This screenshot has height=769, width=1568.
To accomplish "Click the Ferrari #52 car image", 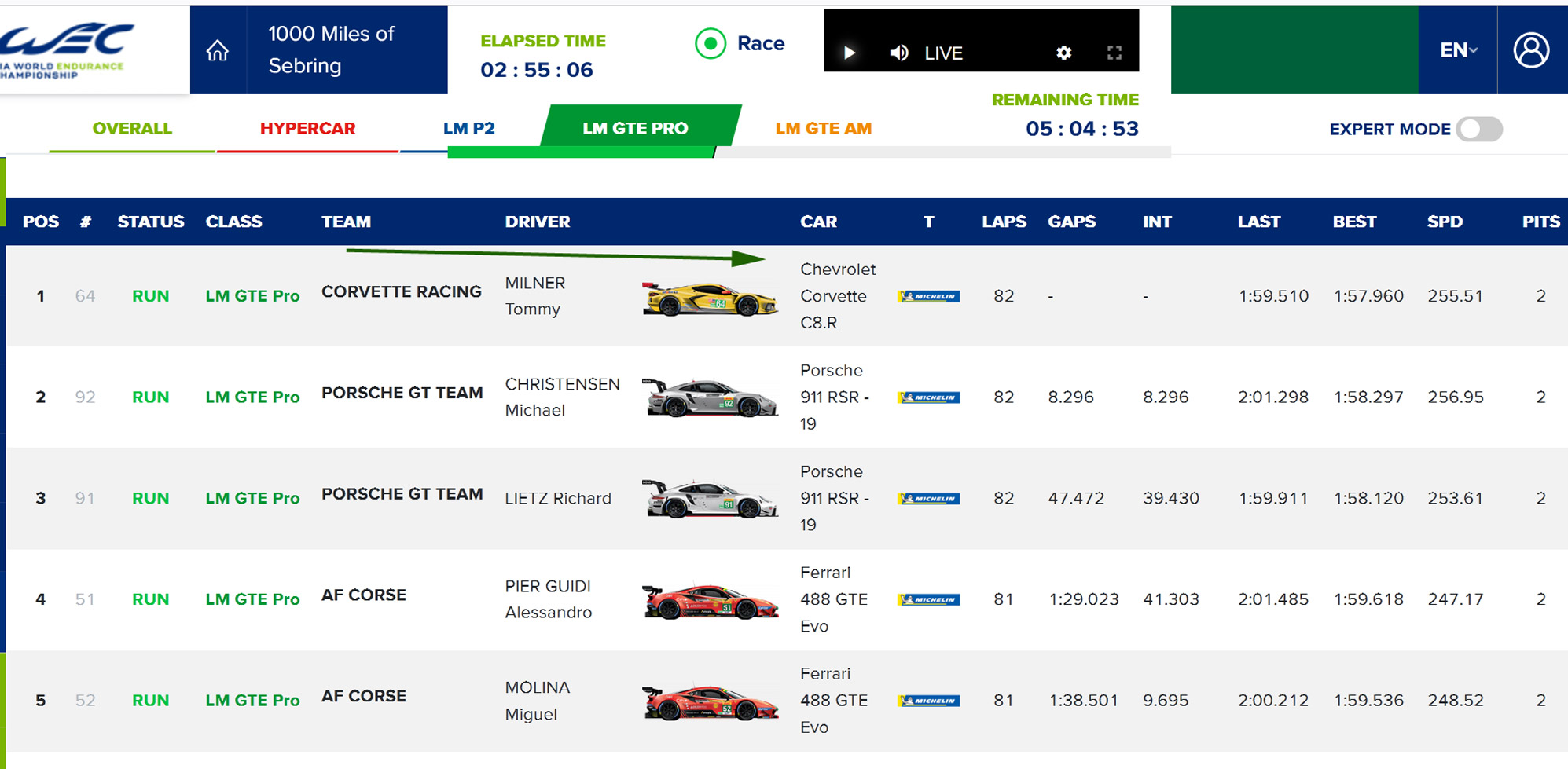I will pos(710,703).
